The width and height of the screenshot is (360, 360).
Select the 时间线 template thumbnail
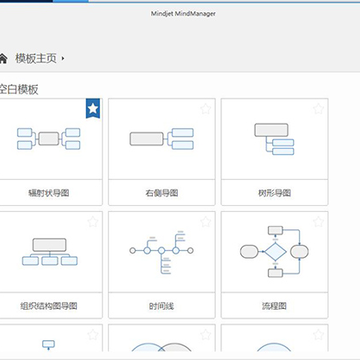pyautogui.click(x=161, y=252)
